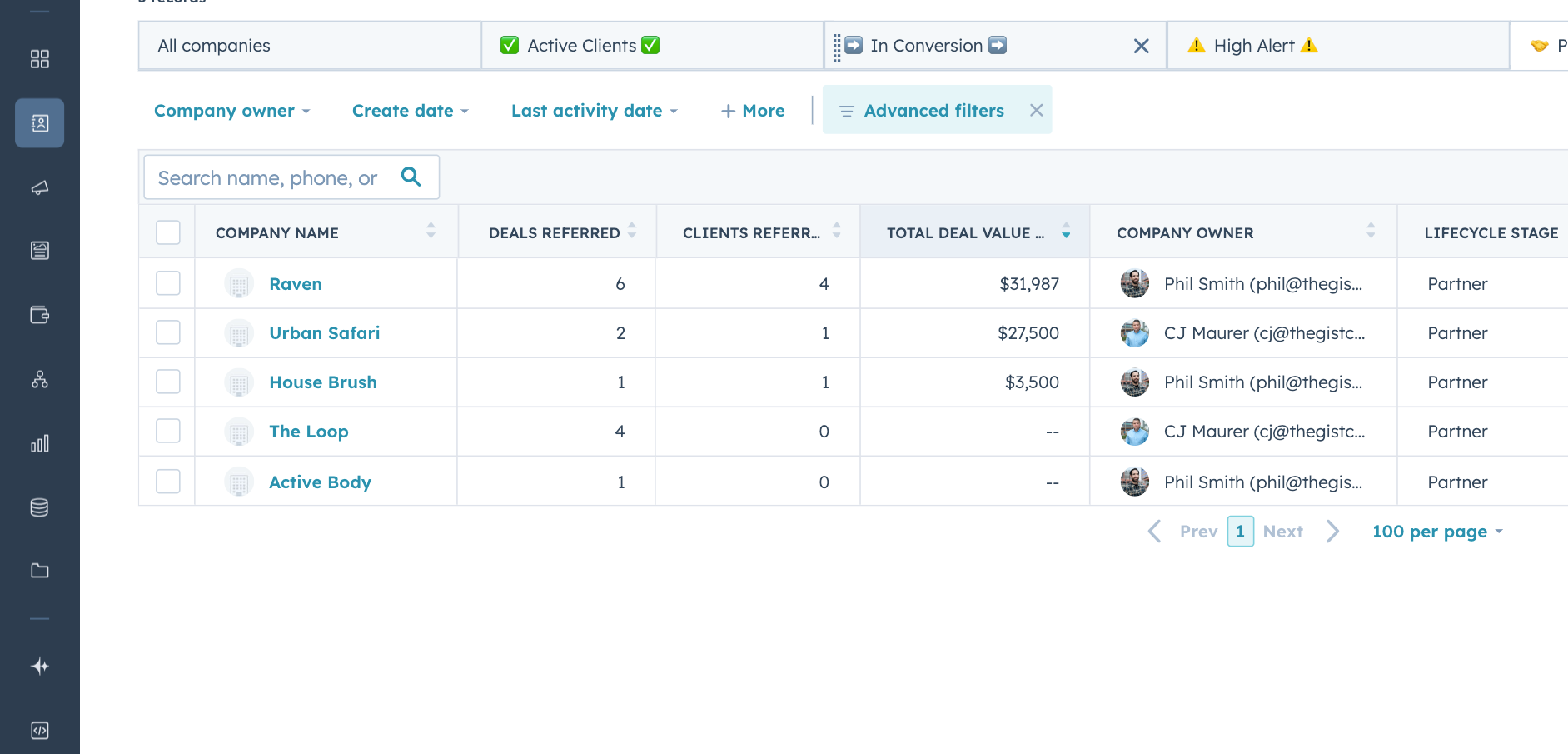
Task: Open the Automation workflows sidebar icon
Action: [x=39, y=380]
